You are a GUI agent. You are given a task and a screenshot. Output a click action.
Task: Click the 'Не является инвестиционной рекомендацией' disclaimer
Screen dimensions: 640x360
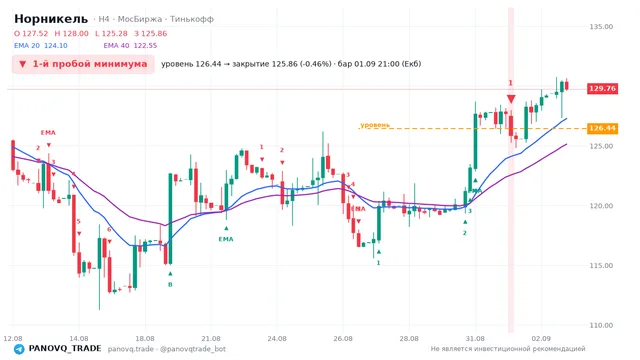pyautogui.click(x=508, y=349)
